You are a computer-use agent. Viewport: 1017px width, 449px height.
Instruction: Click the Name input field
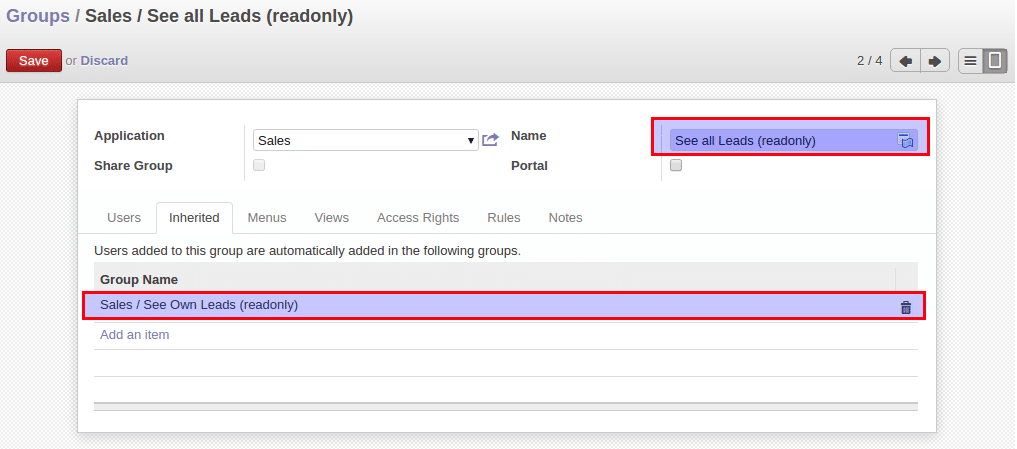tap(793, 140)
